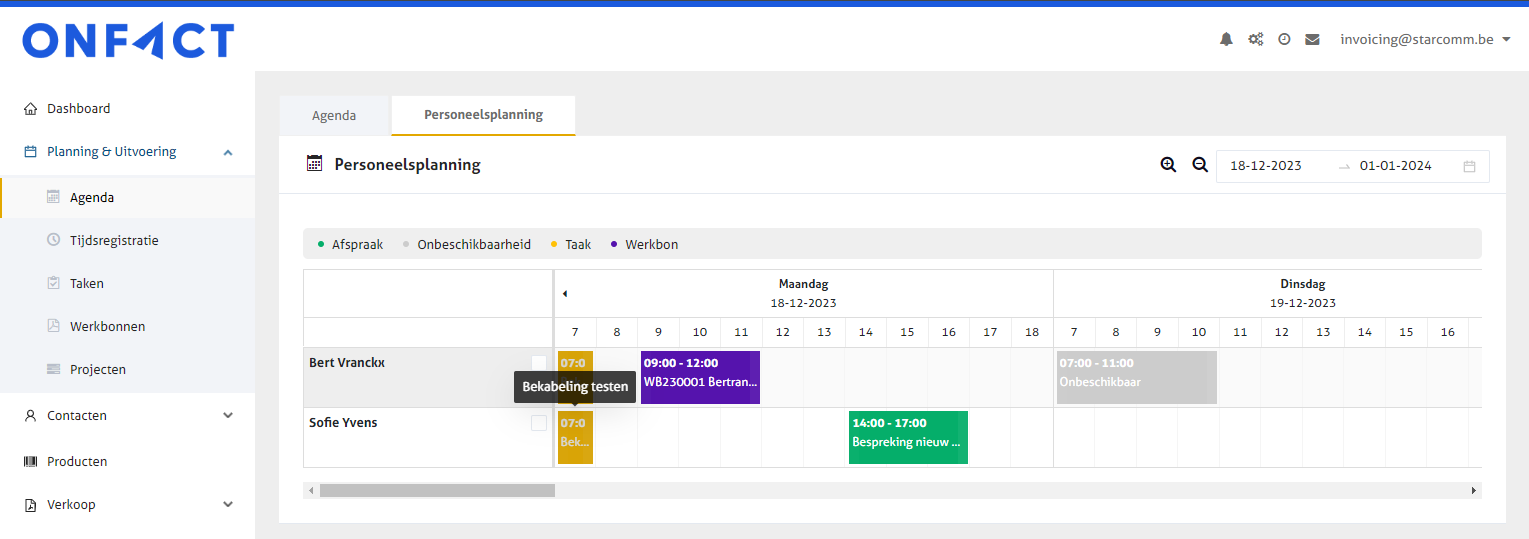Tick the checkbox for Bert Vranckx
1529x539 pixels.
[539, 363]
